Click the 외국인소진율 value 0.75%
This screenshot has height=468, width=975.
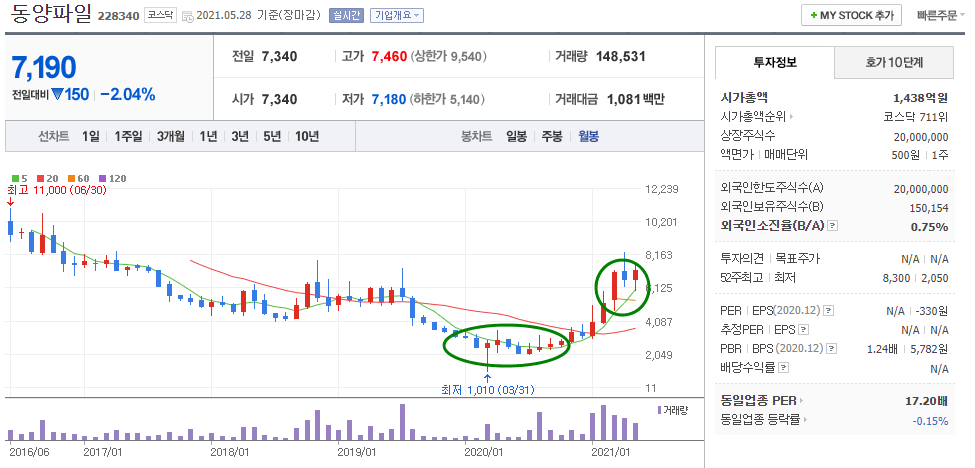(x=930, y=226)
